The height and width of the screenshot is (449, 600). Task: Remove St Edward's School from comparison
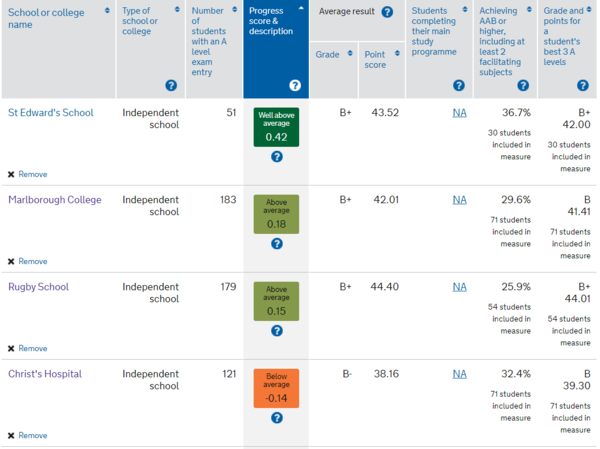[x=33, y=175]
